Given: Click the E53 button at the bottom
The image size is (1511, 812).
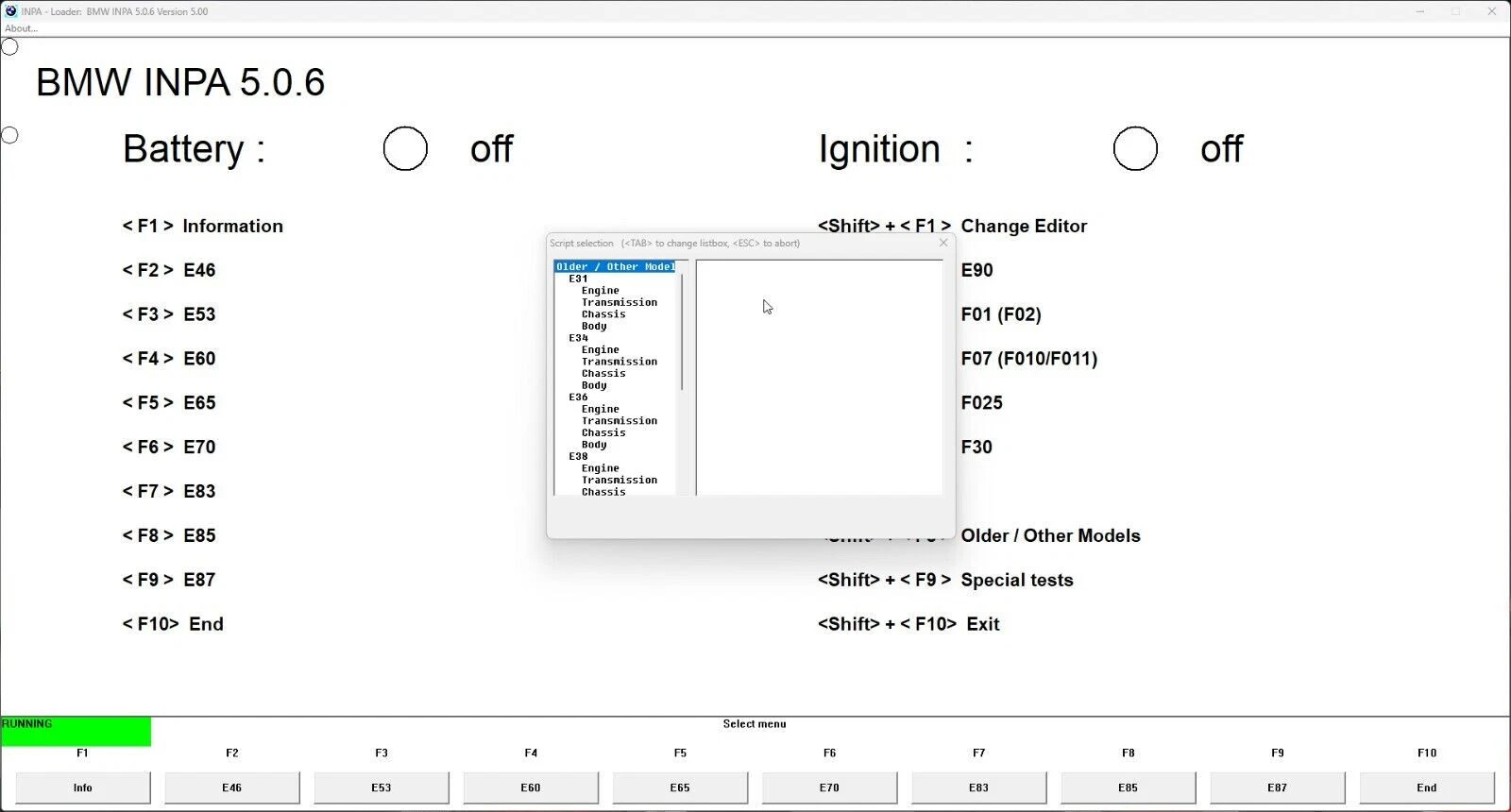Looking at the screenshot, I should [382, 787].
